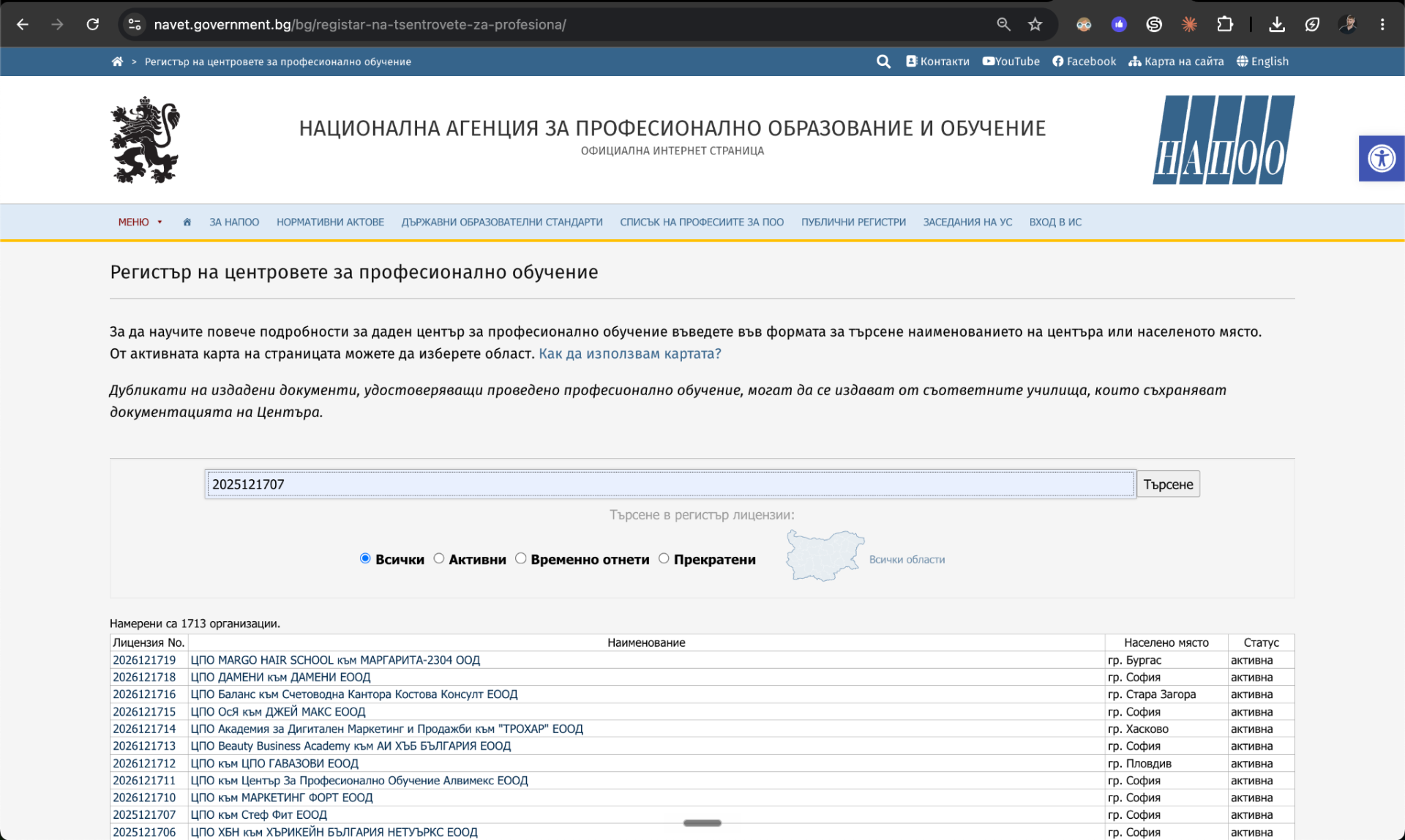Open the YouTube link
The width and height of the screenshot is (1405, 840).
(x=1011, y=61)
